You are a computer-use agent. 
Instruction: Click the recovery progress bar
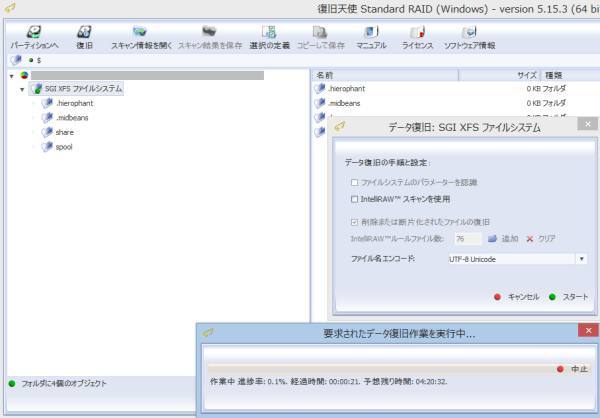[380, 368]
